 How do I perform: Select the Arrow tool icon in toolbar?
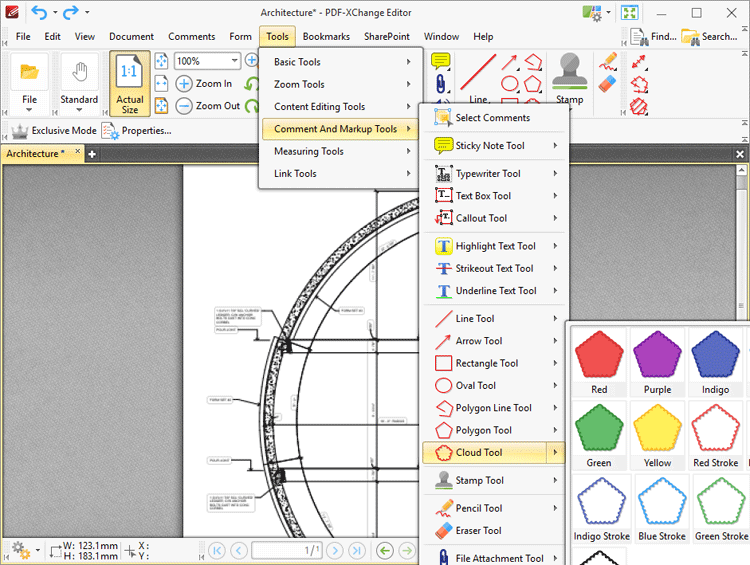point(509,62)
